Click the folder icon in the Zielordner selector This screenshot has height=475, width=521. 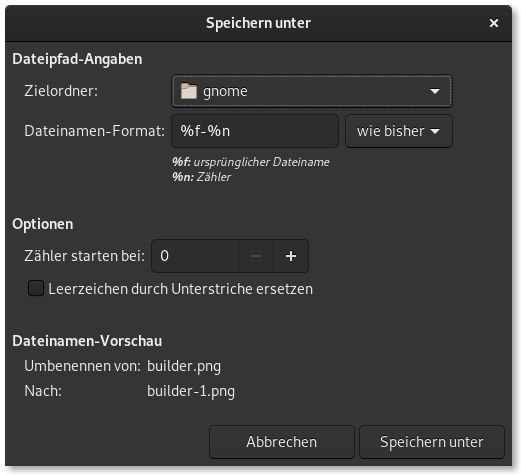pyautogui.click(x=189, y=91)
